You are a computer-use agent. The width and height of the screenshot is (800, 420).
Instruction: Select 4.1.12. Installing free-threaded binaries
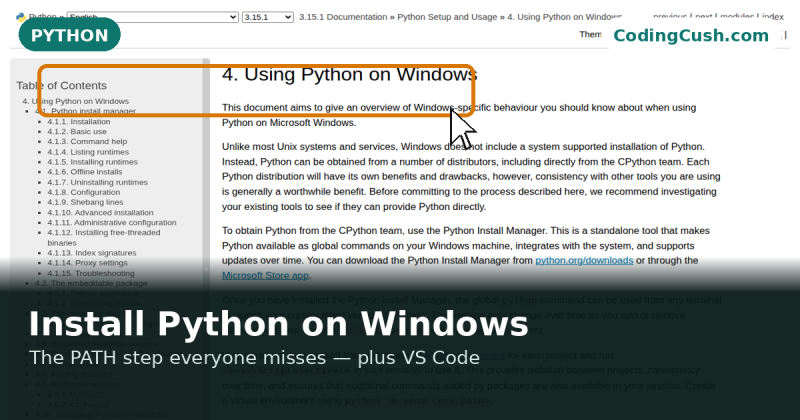click(104, 237)
